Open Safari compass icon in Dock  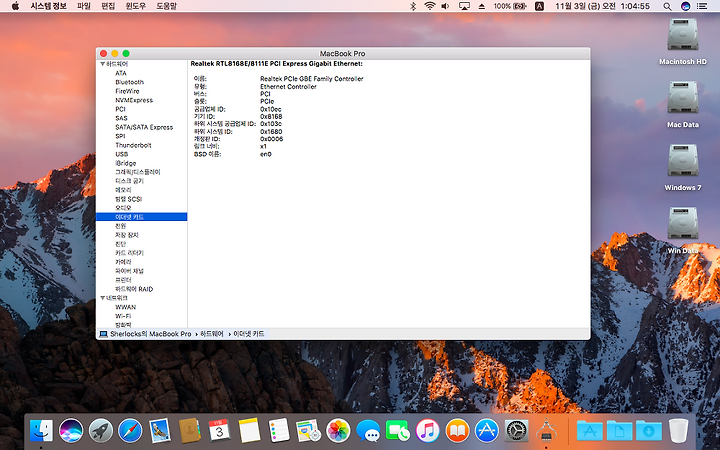pyautogui.click(x=130, y=431)
